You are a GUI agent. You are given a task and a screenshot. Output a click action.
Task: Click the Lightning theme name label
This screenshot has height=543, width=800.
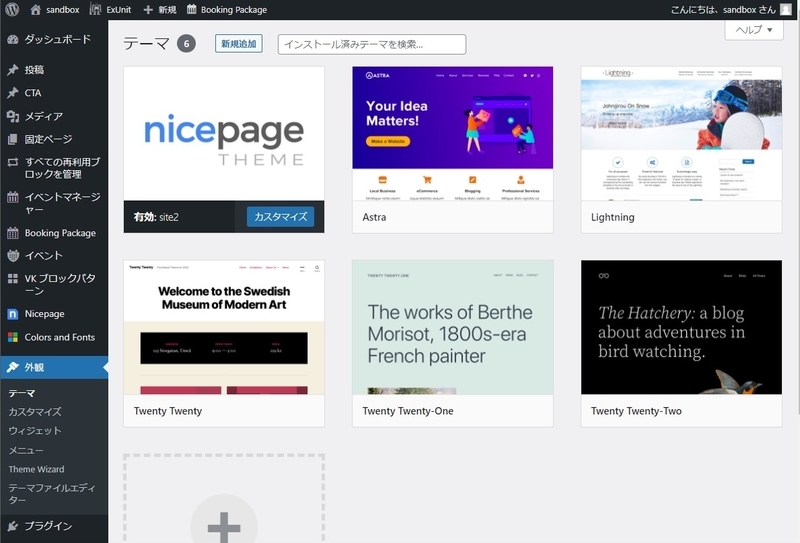pyautogui.click(x=613, y=217)
